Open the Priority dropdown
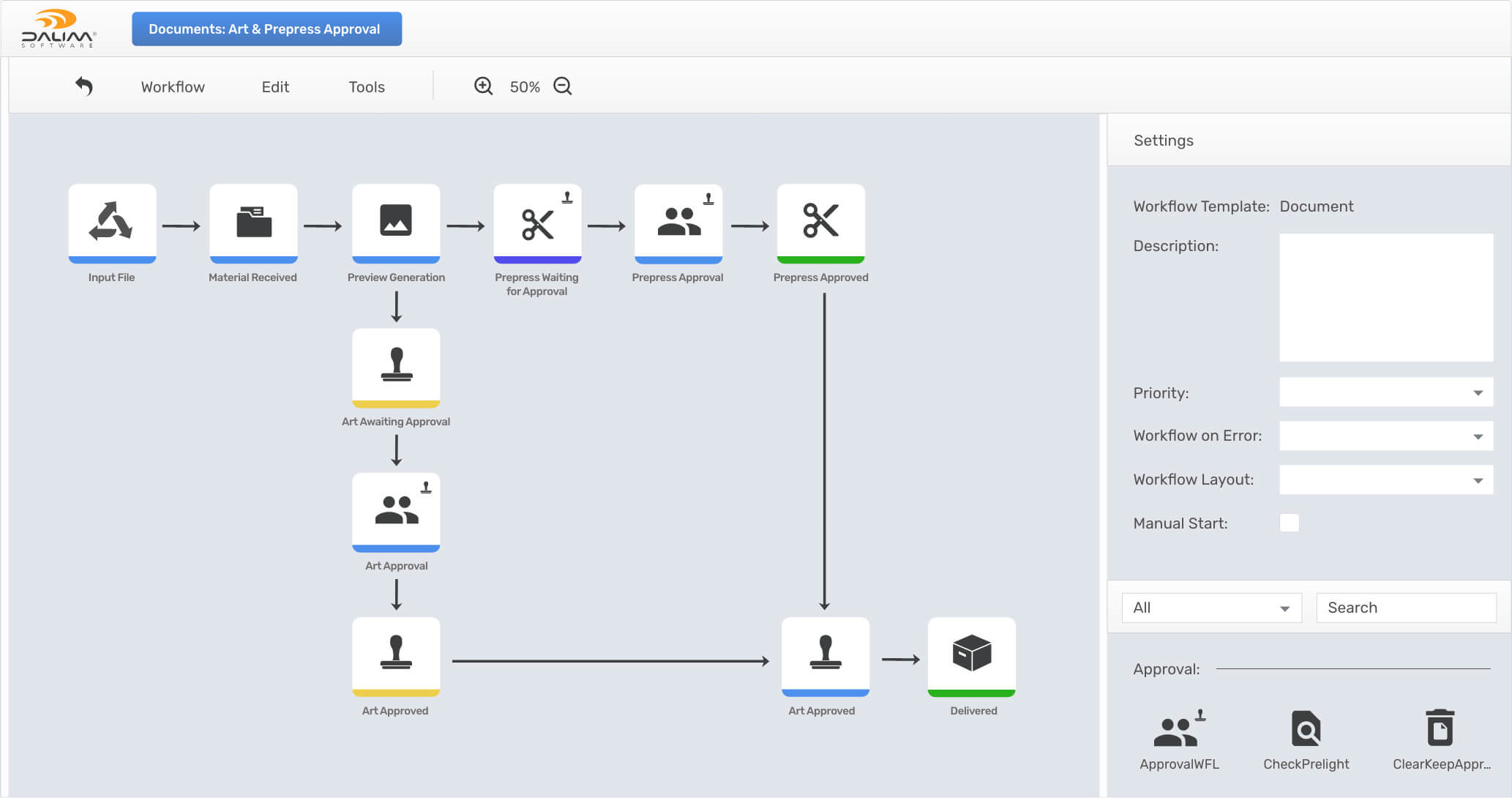 (1385, 392)
